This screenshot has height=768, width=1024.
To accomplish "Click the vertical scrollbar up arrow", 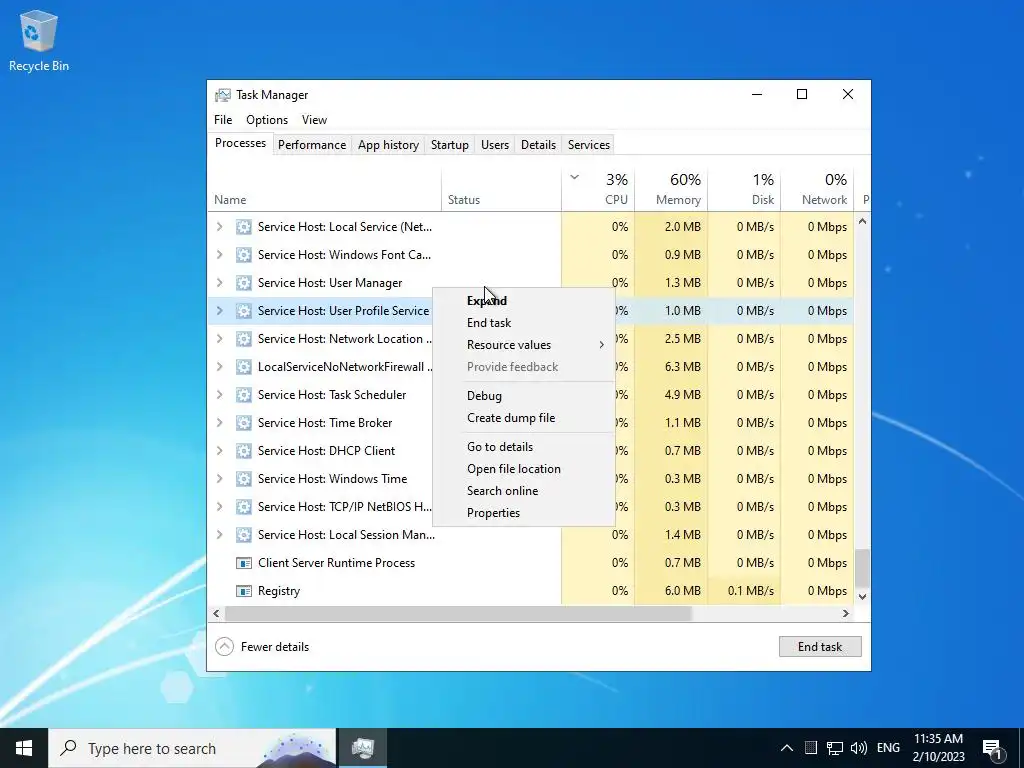I will [x=862, y=221].
